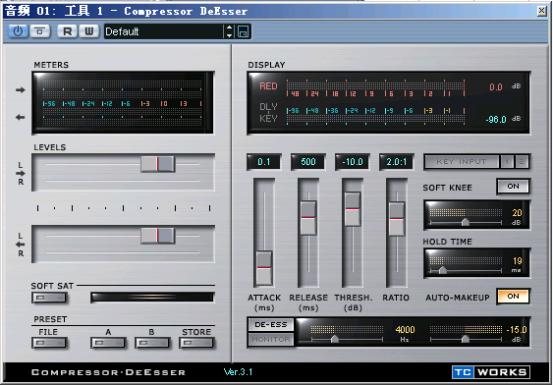Step to previous preset with up arrow

pyautogui.click(x=229, y=28)
